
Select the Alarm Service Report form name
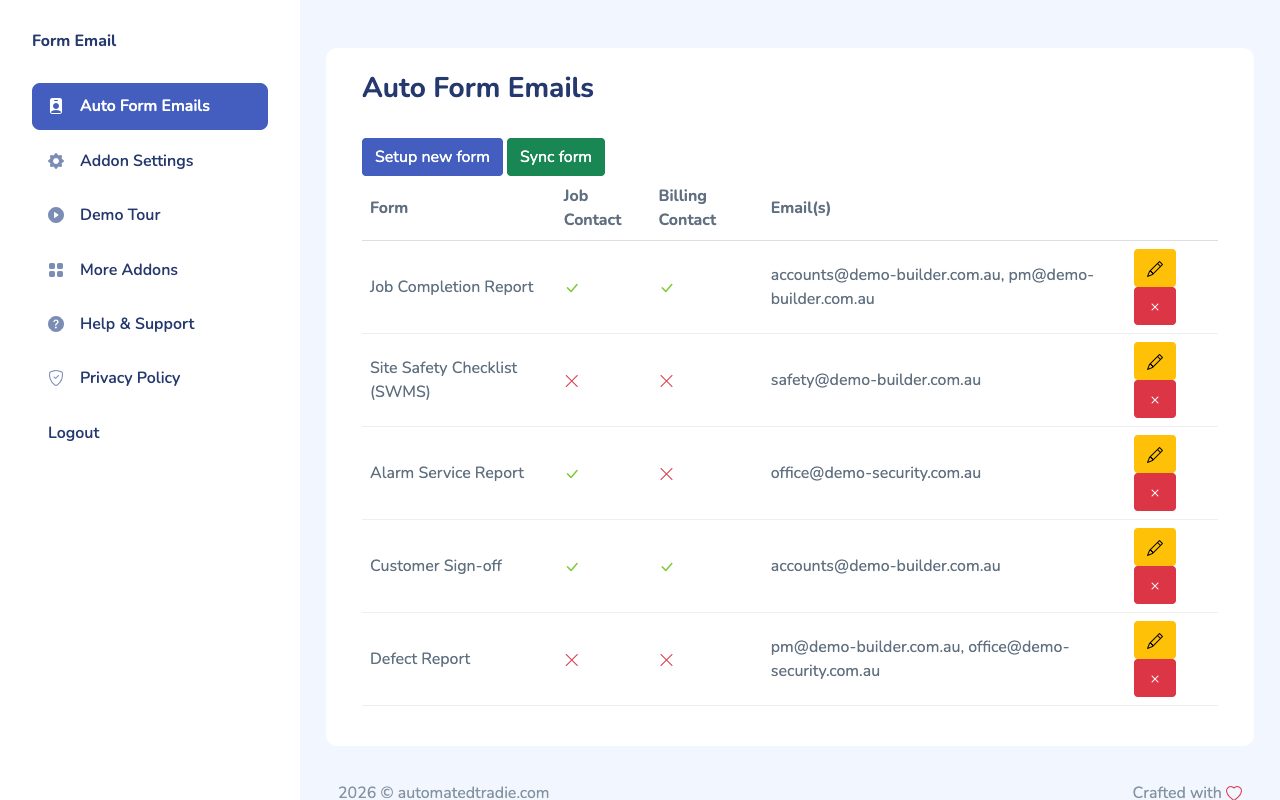(447, 473)
